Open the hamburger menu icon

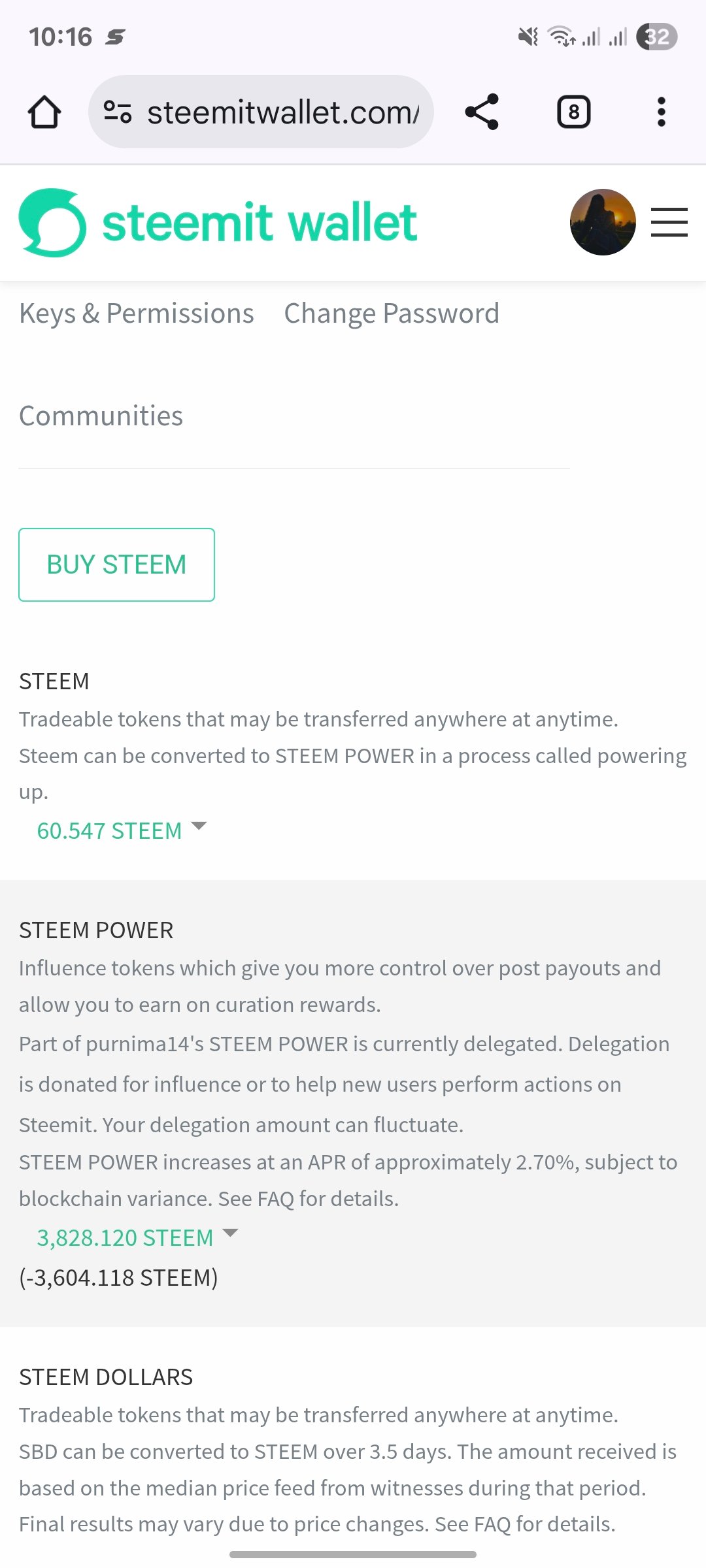click(669, 222)
